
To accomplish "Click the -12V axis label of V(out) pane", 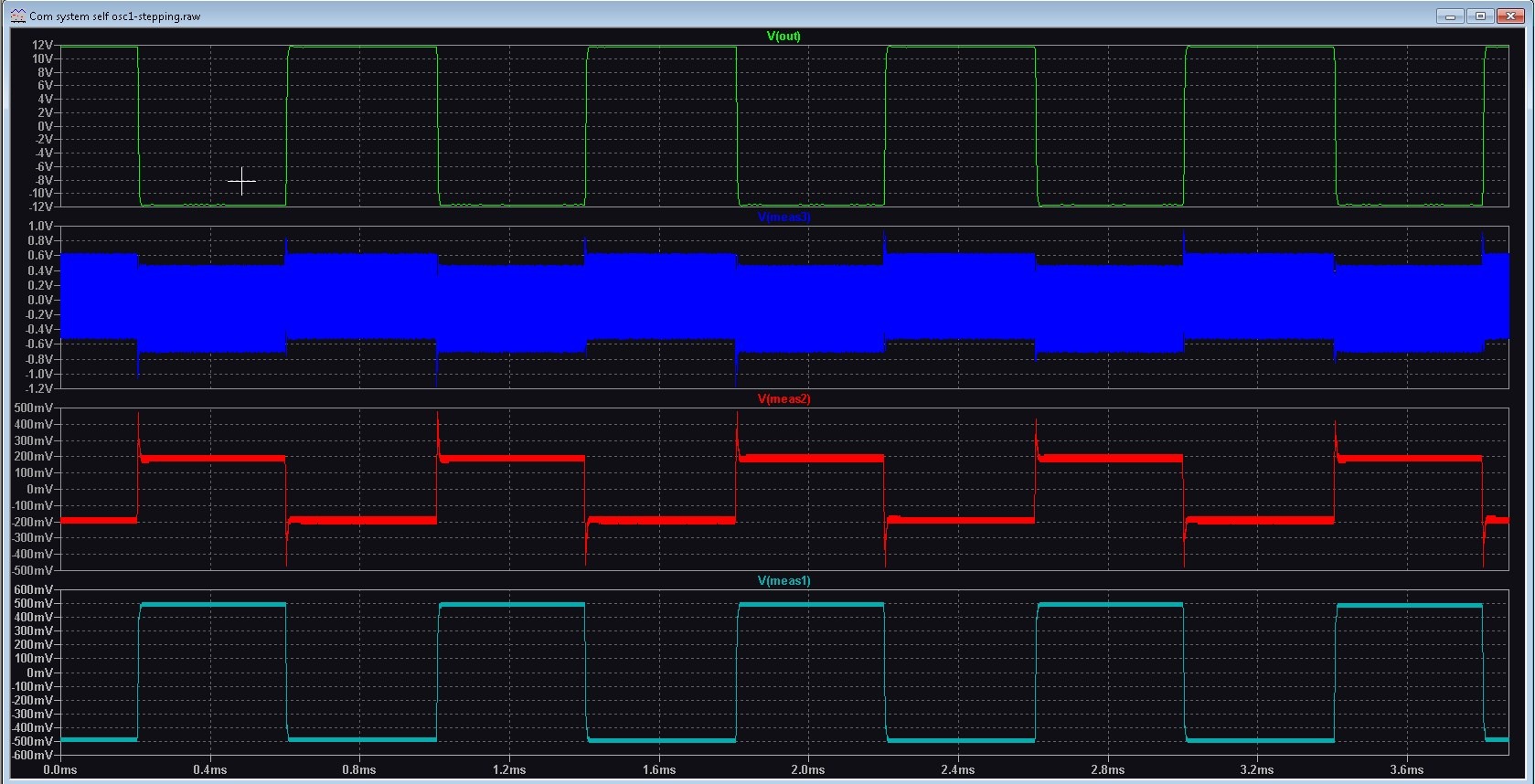I will pos(41,207).
